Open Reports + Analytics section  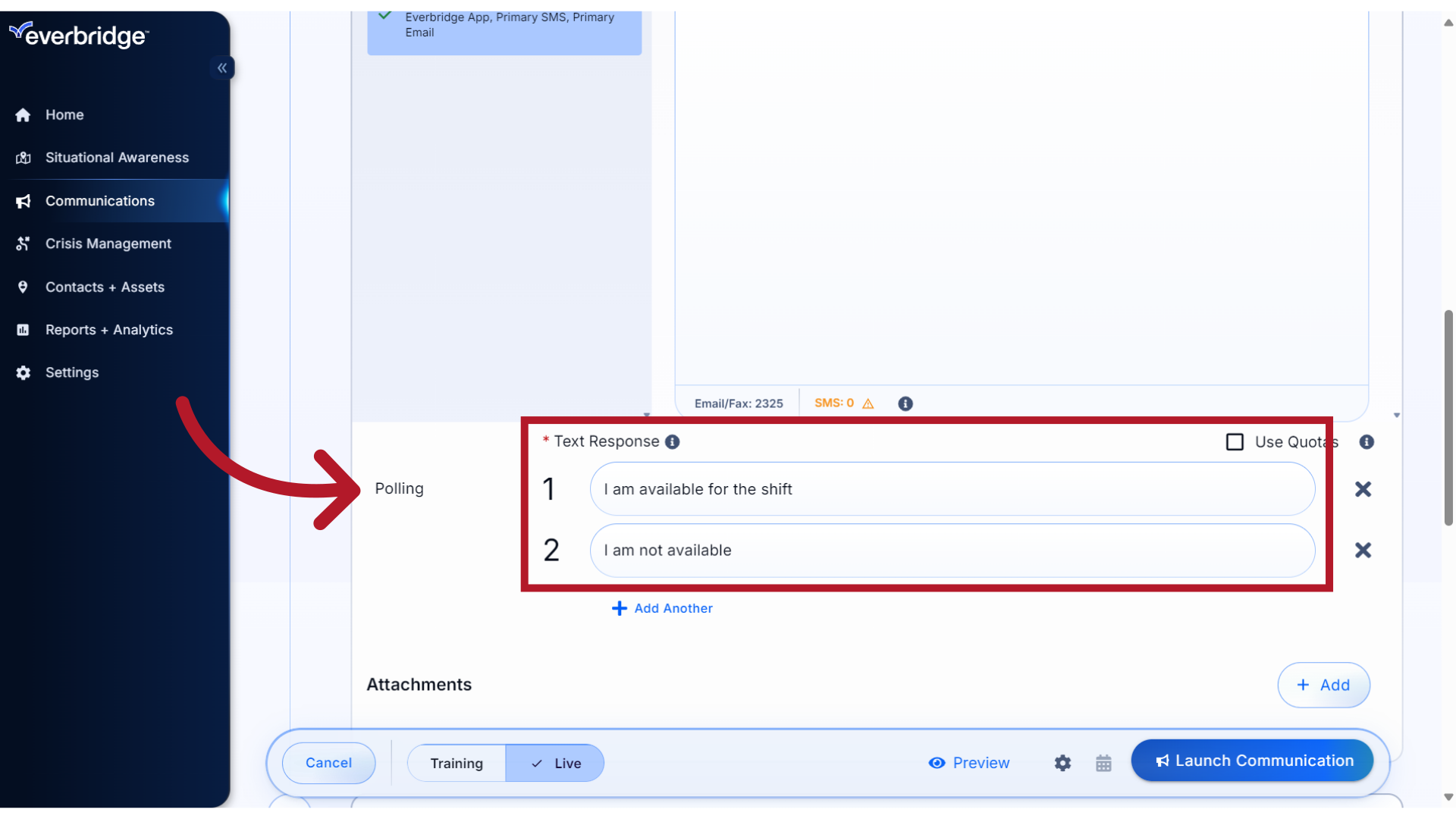[109, 329]
